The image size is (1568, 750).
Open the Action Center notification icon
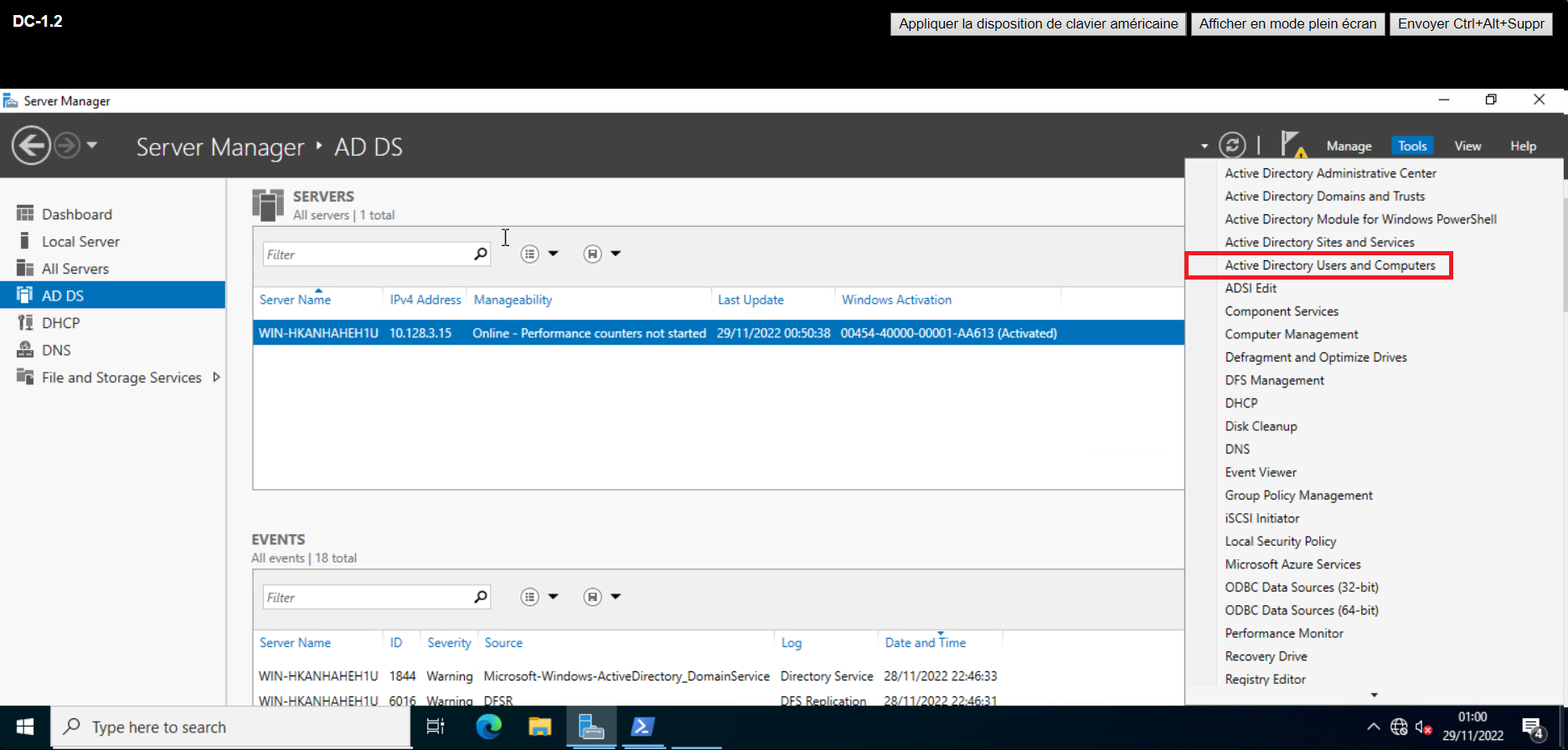tap(1534, 727)
